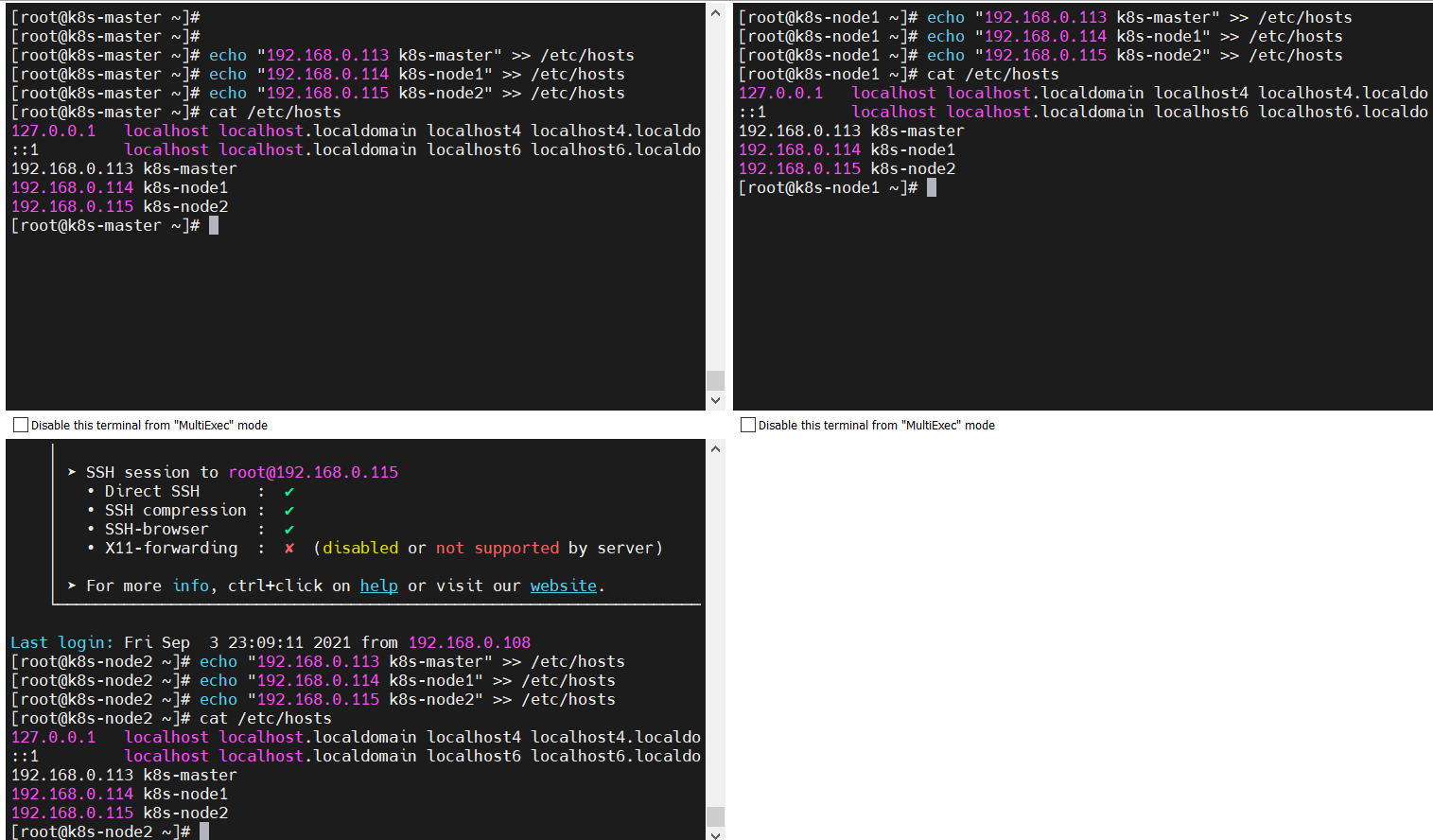
Task: Click the red X beside X11-forwarding
Action: pos(289,548)
